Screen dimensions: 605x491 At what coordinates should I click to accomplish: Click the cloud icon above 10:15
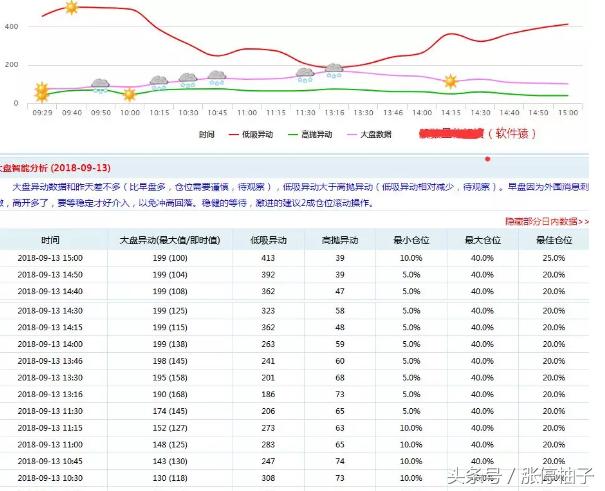(159, 82)
